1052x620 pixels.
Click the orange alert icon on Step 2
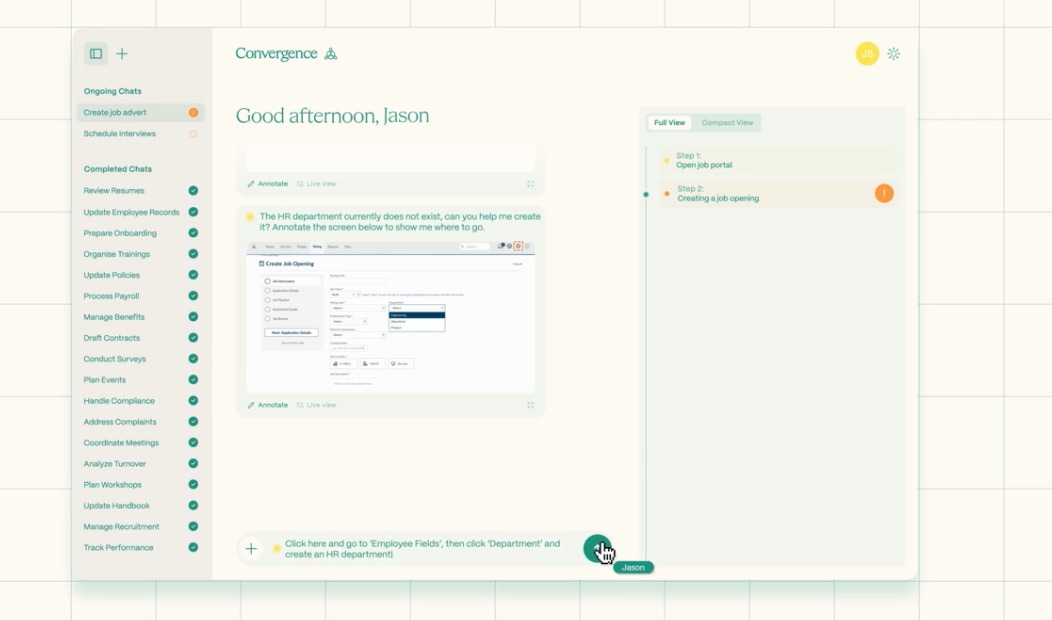pyautogui.click(x=883, y=193)
